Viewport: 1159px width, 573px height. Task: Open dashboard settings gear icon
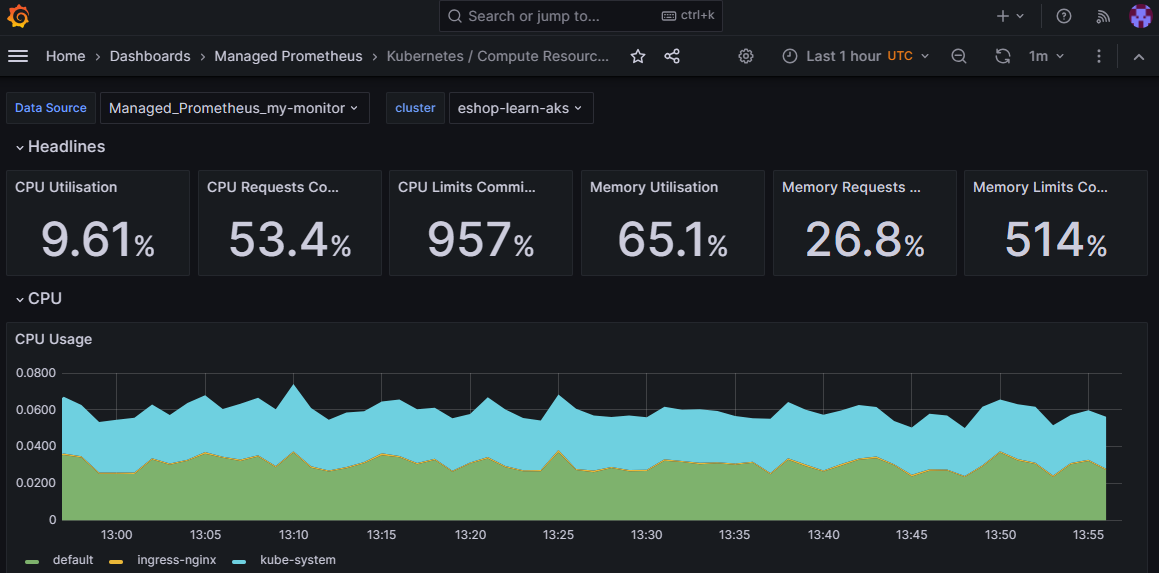pos(745,56)
